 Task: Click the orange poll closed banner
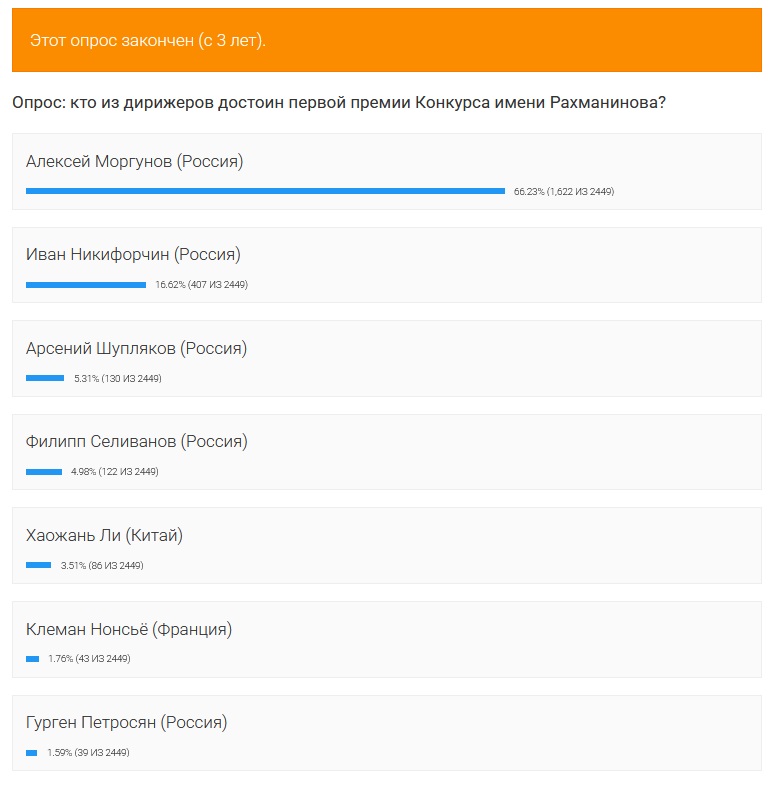387,40
